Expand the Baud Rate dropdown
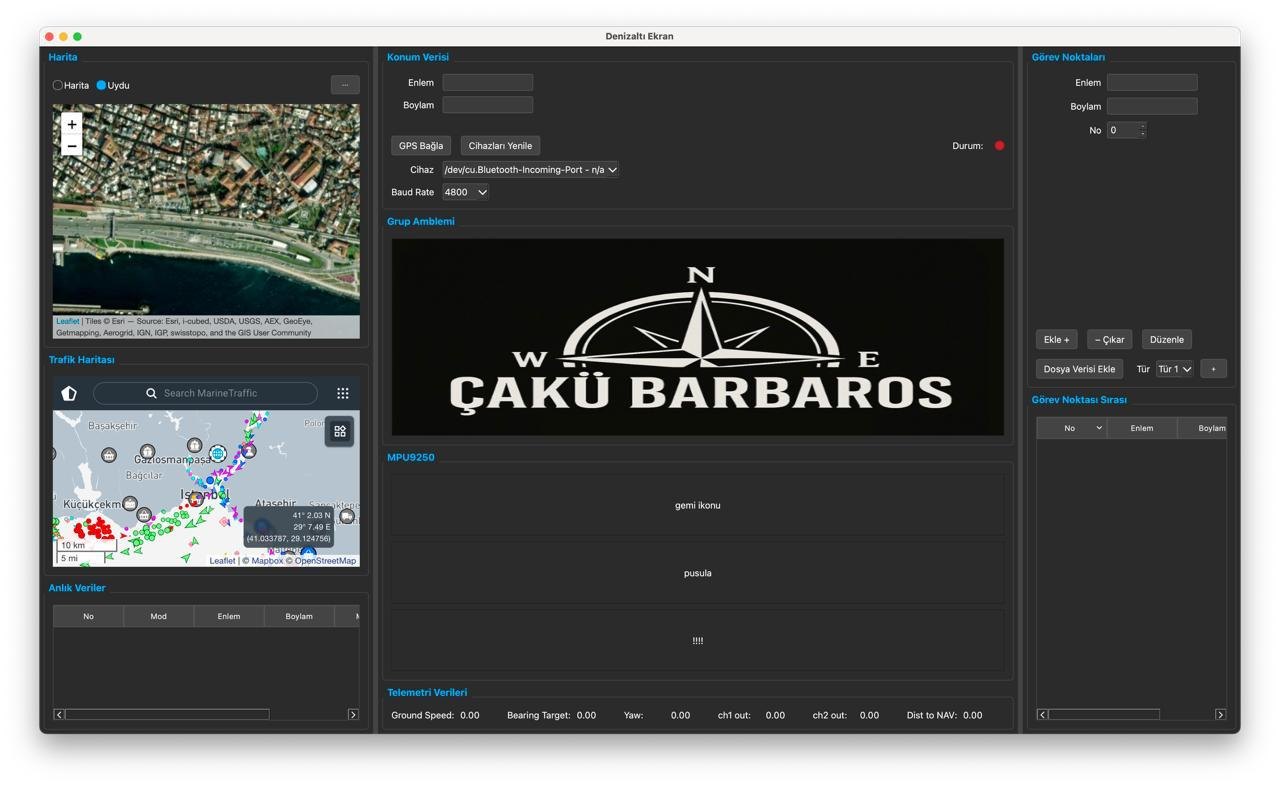This screenshot has width=1280, height=786. pyautogui.click(x=466, y=192)
